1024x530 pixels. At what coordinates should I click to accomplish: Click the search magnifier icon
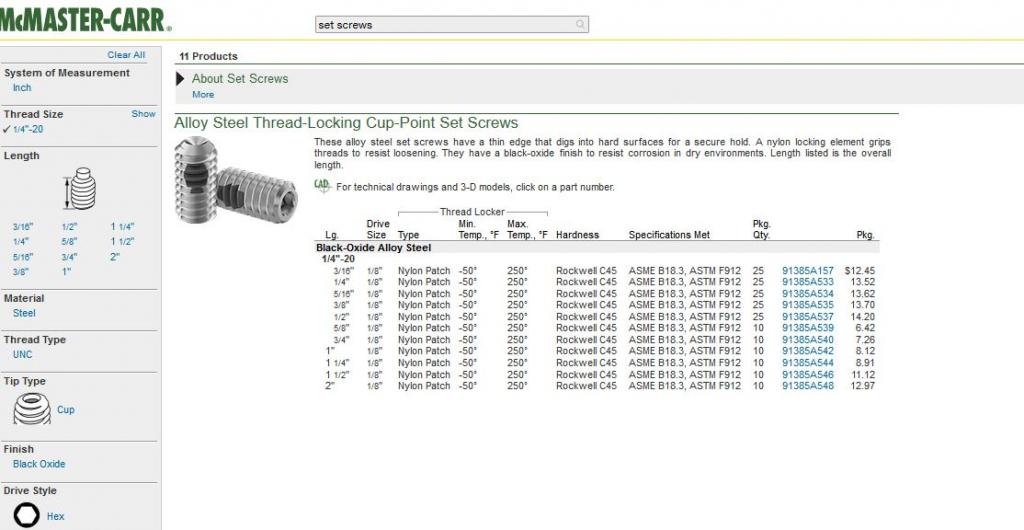tap(580, 25)
